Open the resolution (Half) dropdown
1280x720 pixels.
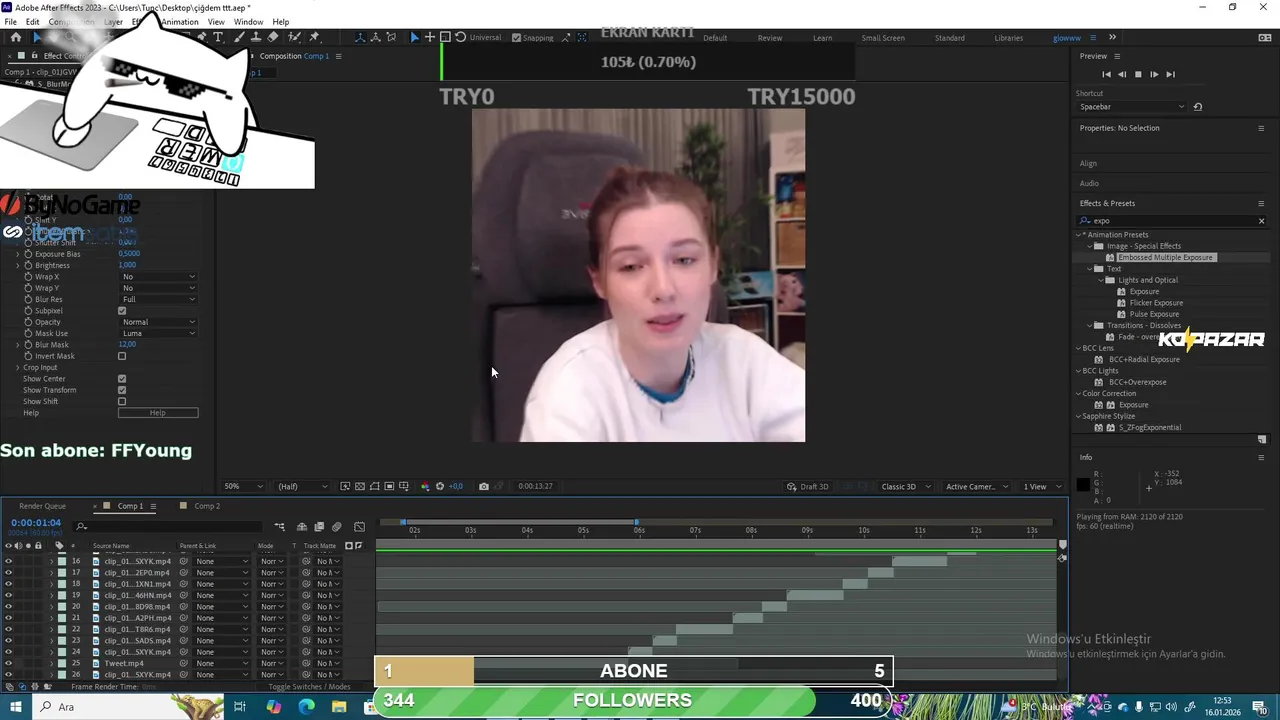click(302, 486)
